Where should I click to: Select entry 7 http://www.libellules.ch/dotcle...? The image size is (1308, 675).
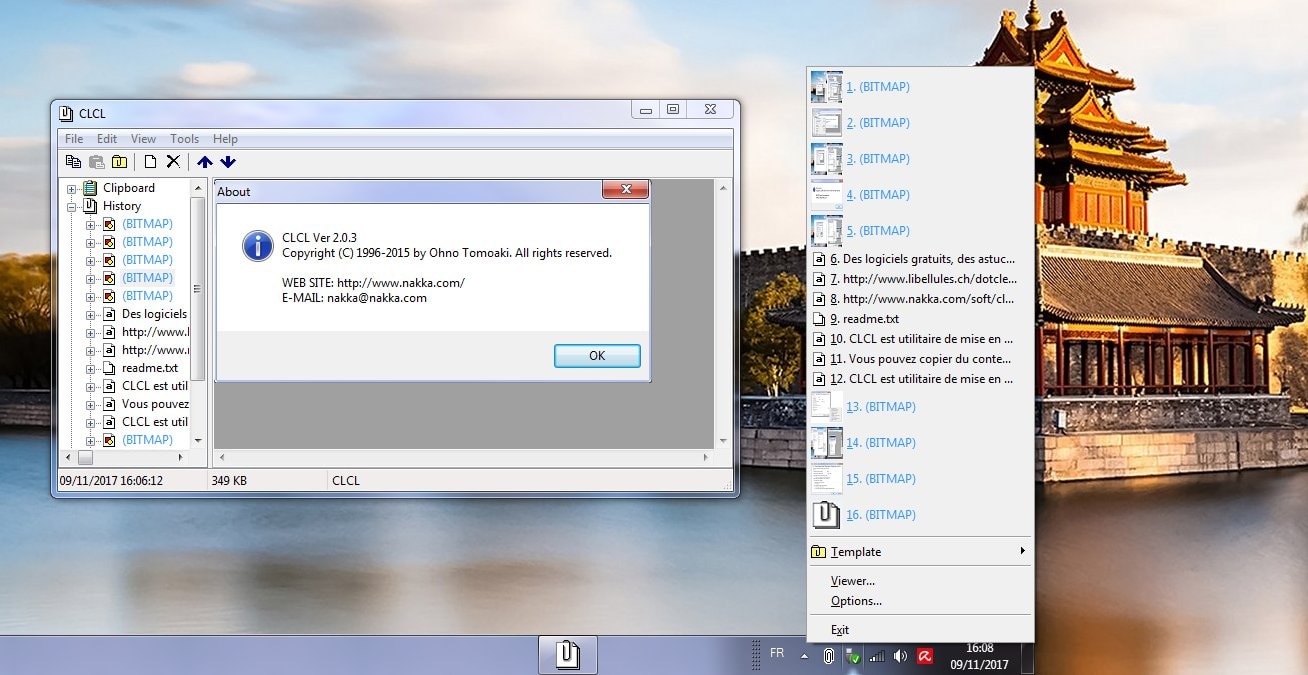pos(920,279)
